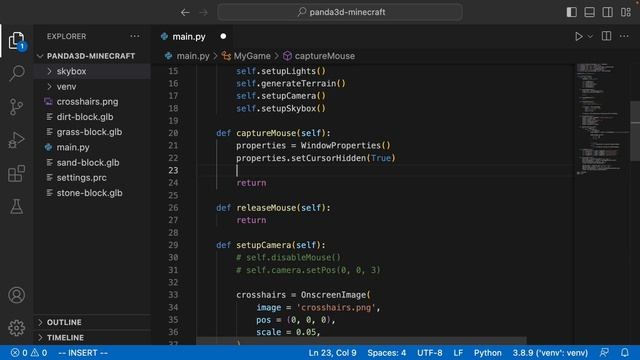Click Spaces: 4 indentation setting
640x360 pixels.
[387, 353]
